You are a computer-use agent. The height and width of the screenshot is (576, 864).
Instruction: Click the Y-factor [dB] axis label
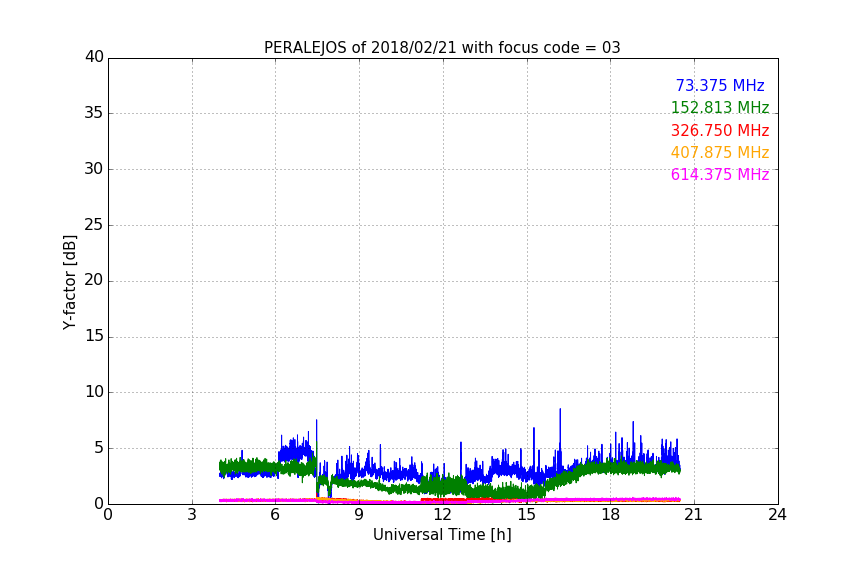click(x=69, y=282)
